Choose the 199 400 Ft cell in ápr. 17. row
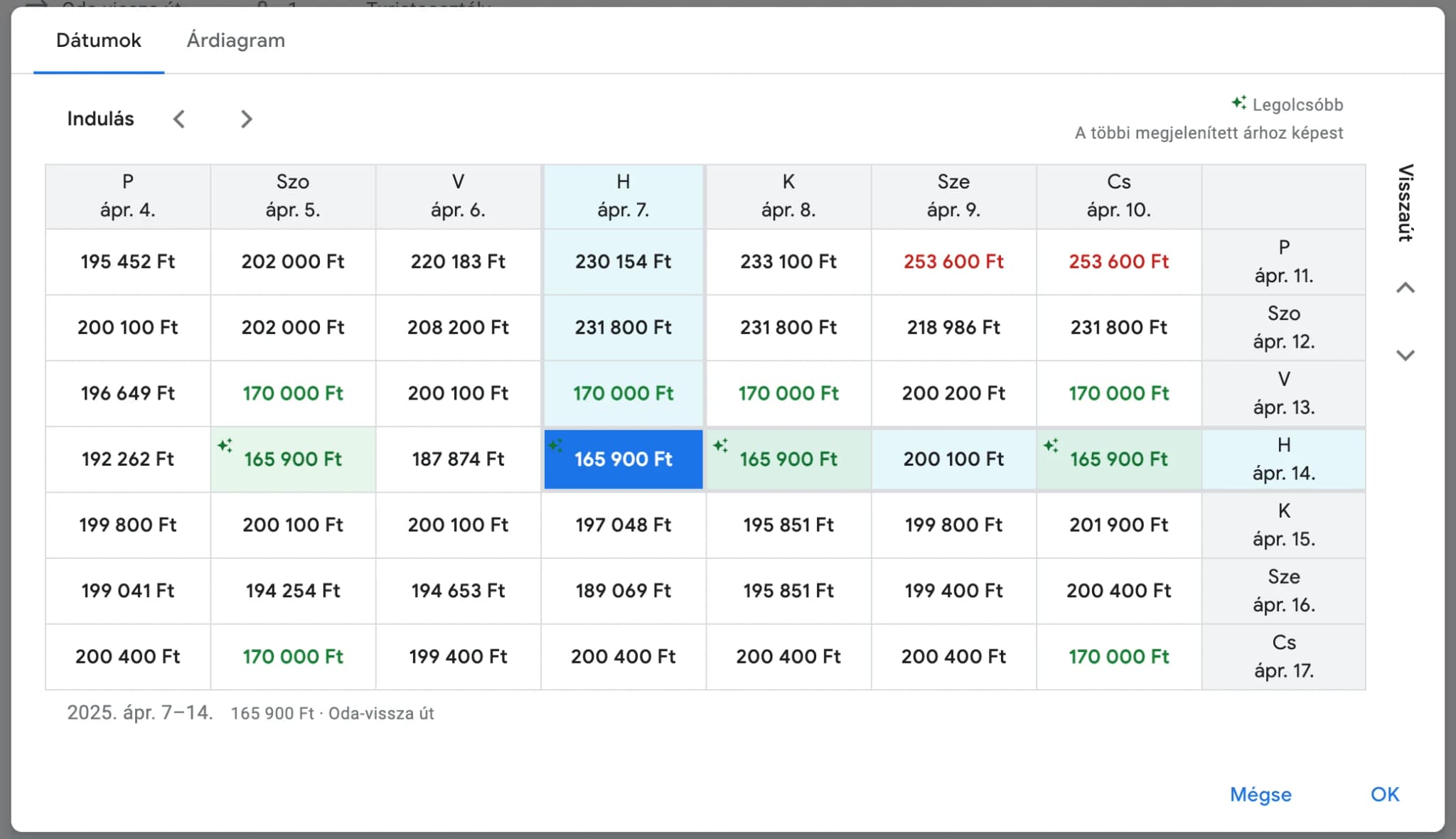1456x839 pixels. click(x=459, y=656)
